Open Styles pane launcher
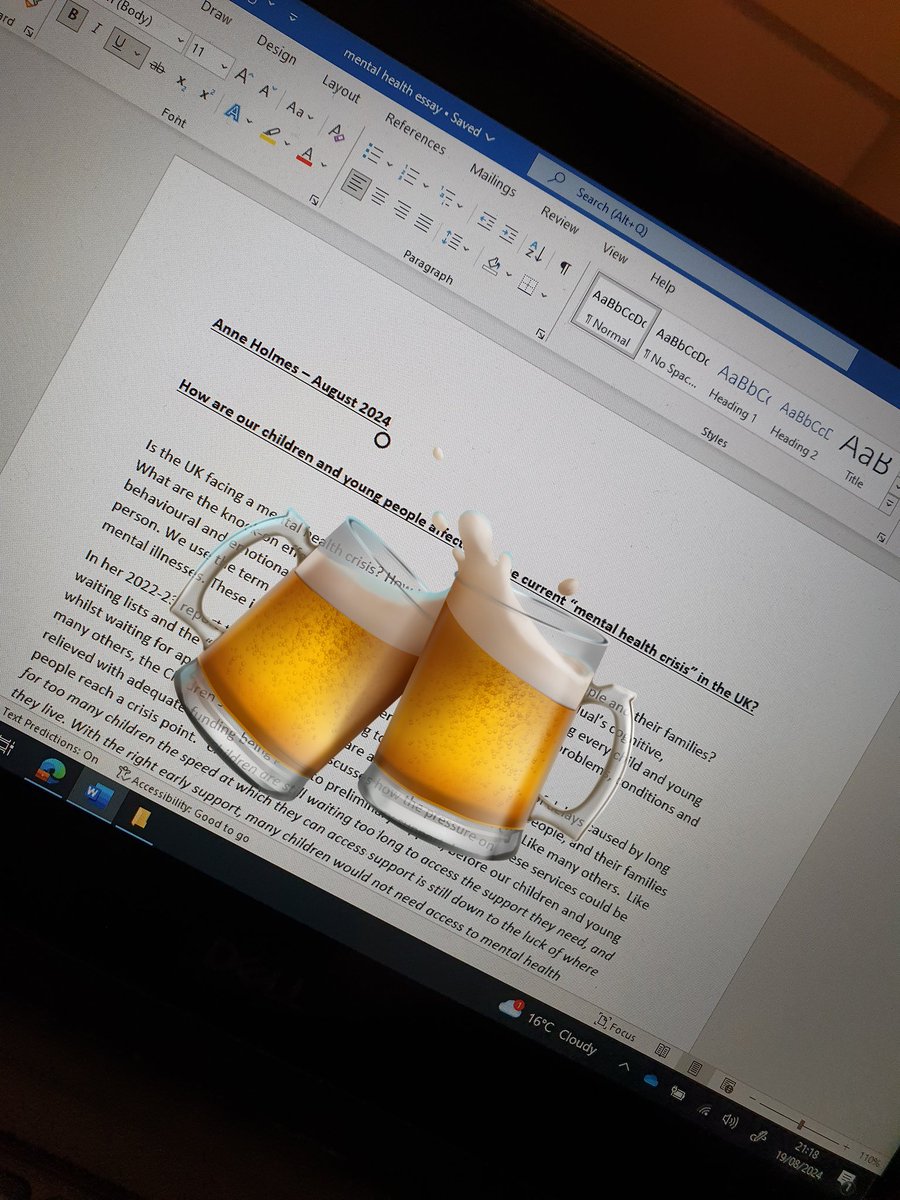The image size is (900, 1200). (883, 538)
